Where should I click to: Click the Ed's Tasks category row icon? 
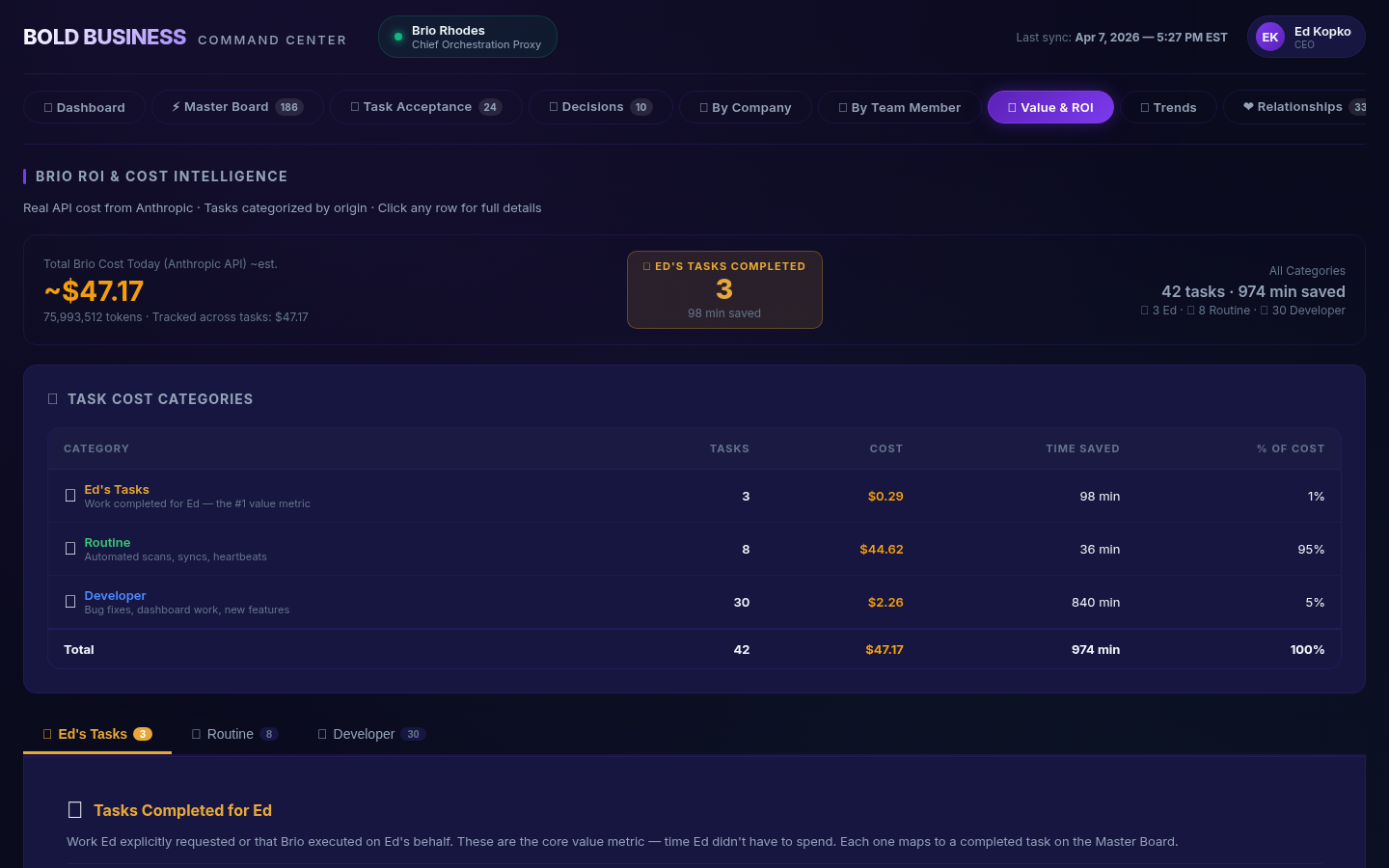pyautogui.click(x=70, y=495)
